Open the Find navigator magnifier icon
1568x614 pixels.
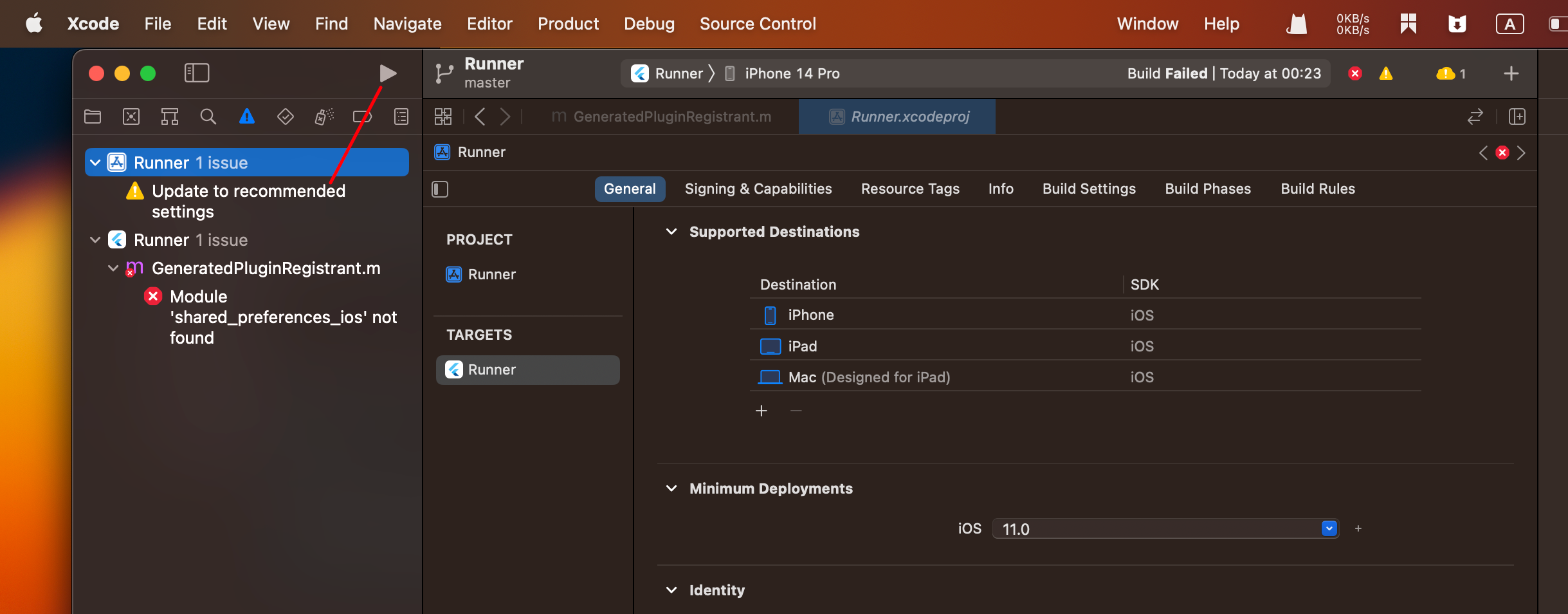click(208, 116)
